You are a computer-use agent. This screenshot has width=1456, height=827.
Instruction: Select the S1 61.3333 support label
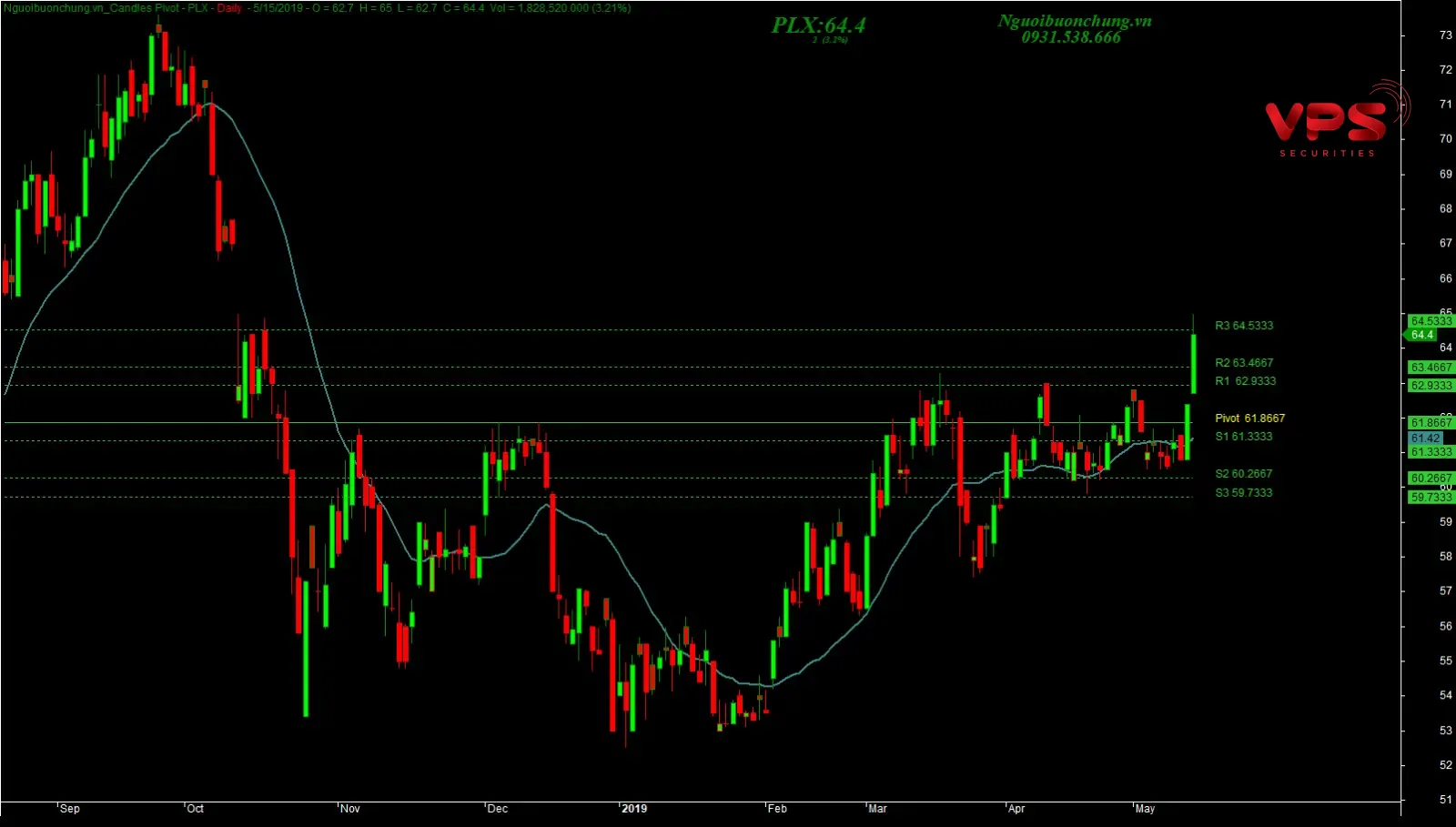pos(1244,437)
